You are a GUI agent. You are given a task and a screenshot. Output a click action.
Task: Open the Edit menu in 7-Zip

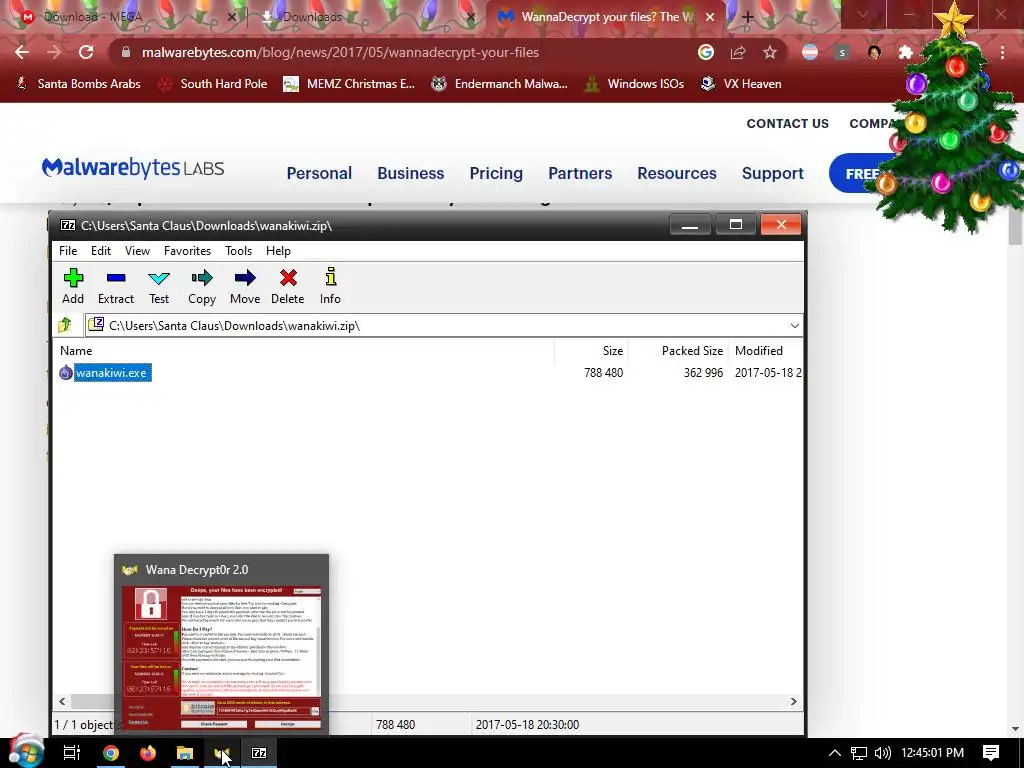[x=101, y=251]
